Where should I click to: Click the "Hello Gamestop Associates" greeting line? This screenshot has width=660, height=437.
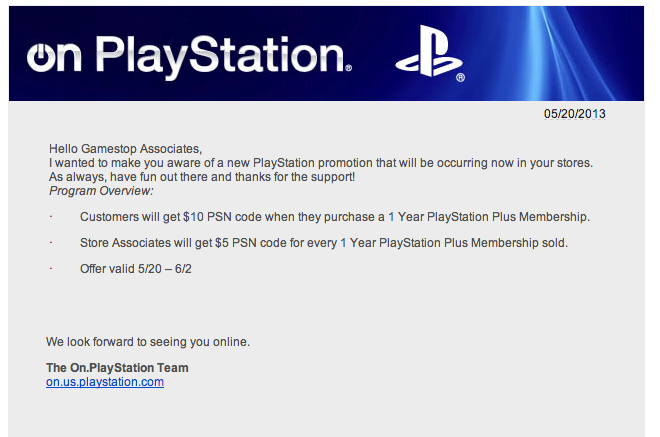pyautogui.click(x=125, y=149)
